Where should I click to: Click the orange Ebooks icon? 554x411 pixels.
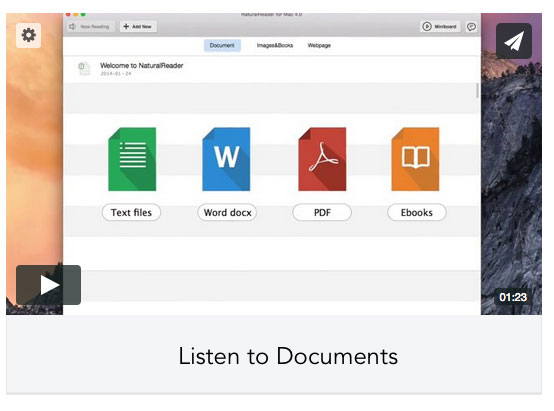tap(416, 159)
